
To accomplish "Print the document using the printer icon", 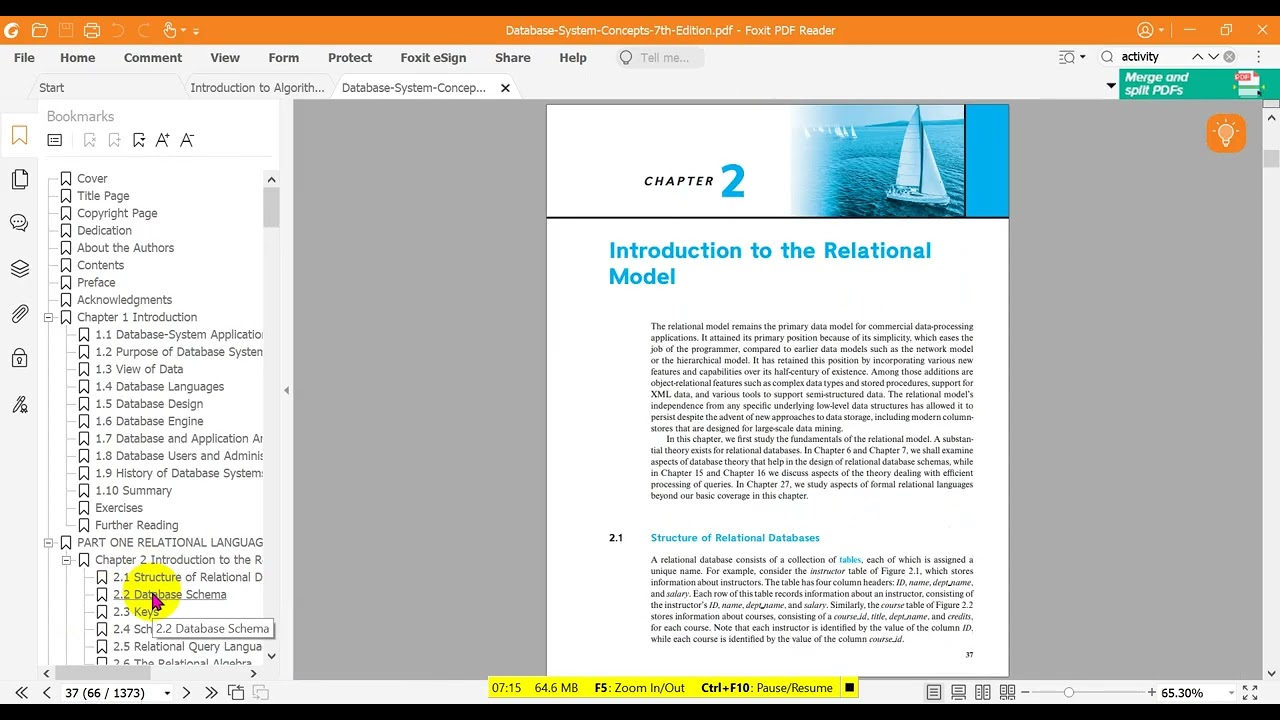I will point(92,30).
